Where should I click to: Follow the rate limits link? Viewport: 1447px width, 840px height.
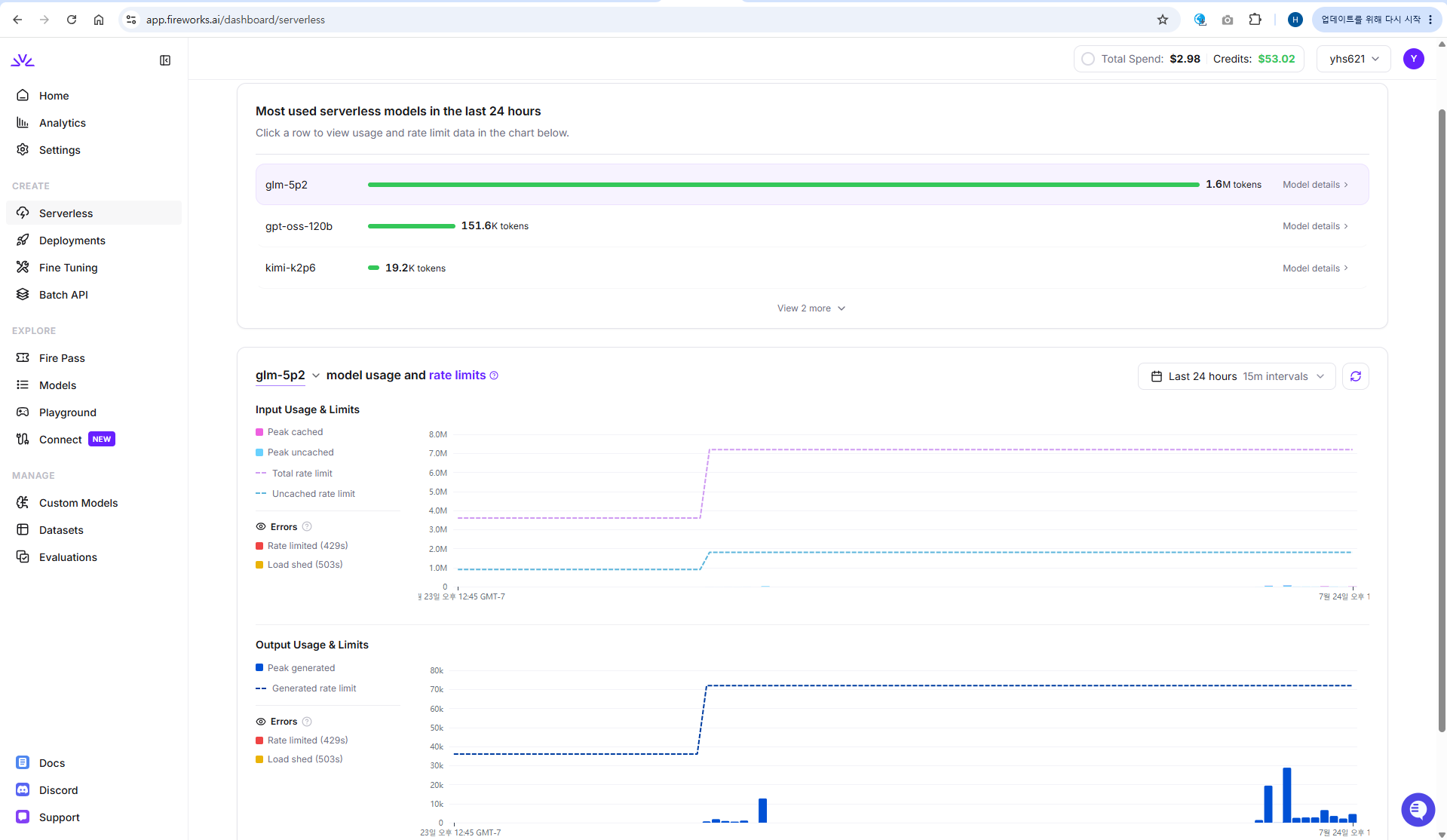pos(457,376)
